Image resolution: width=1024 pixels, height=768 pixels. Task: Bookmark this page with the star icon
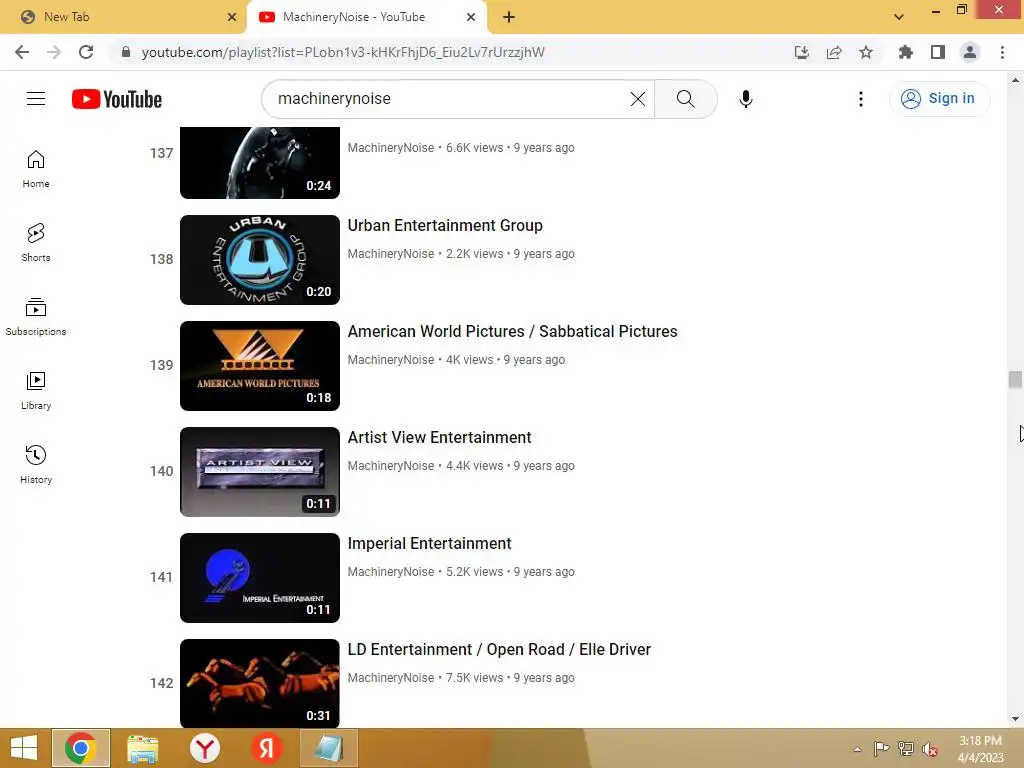point(866,52)
